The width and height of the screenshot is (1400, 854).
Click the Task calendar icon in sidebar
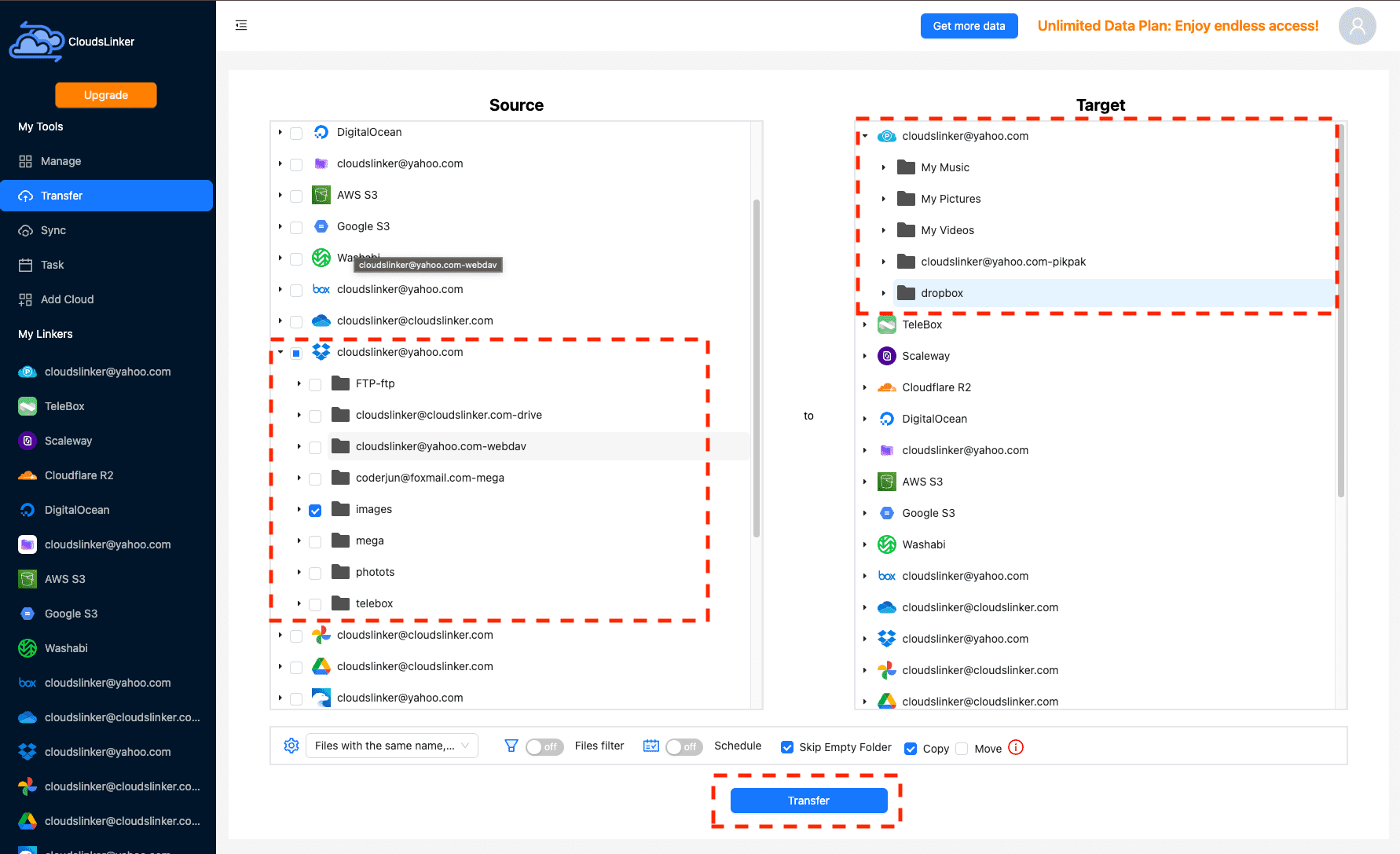(25, 265)
